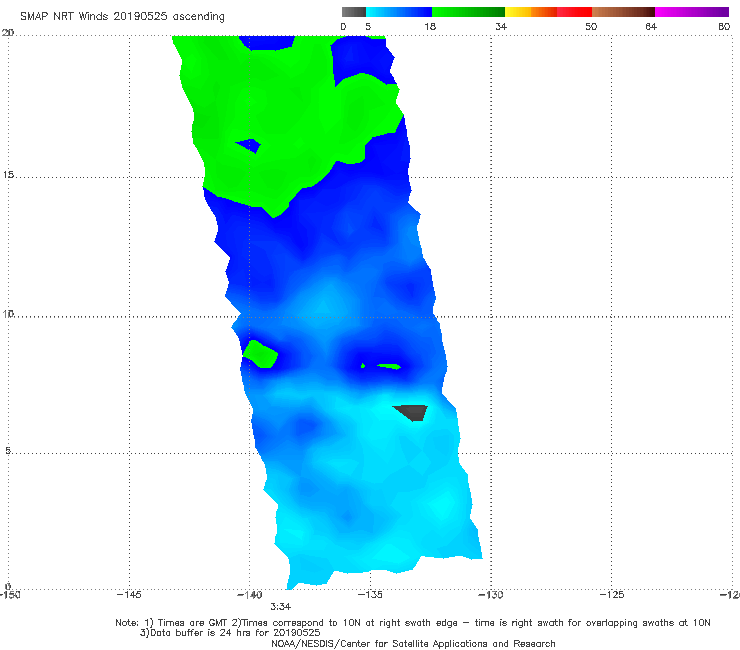Viewport: 740px width, 650px height.
Task: Select the yellow-orange segment of the color bar
Action: click(x=531, y=12)
